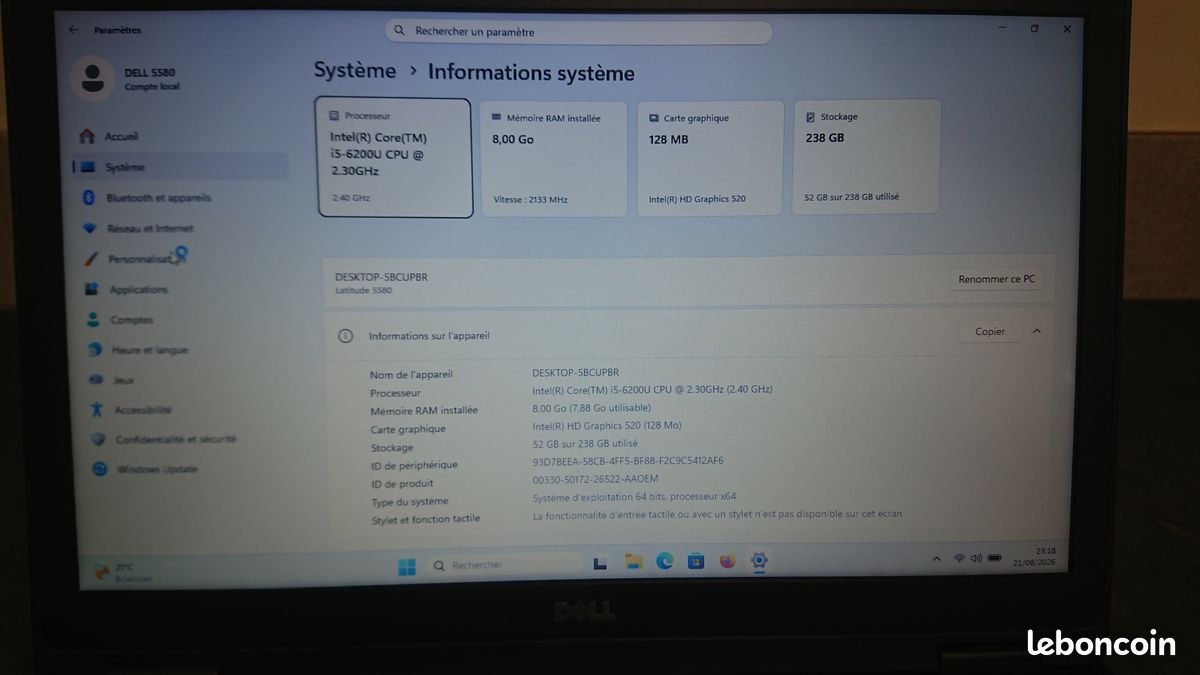Select Système in the sidebar
This screenshot has width=1200, height=675.
180,167
